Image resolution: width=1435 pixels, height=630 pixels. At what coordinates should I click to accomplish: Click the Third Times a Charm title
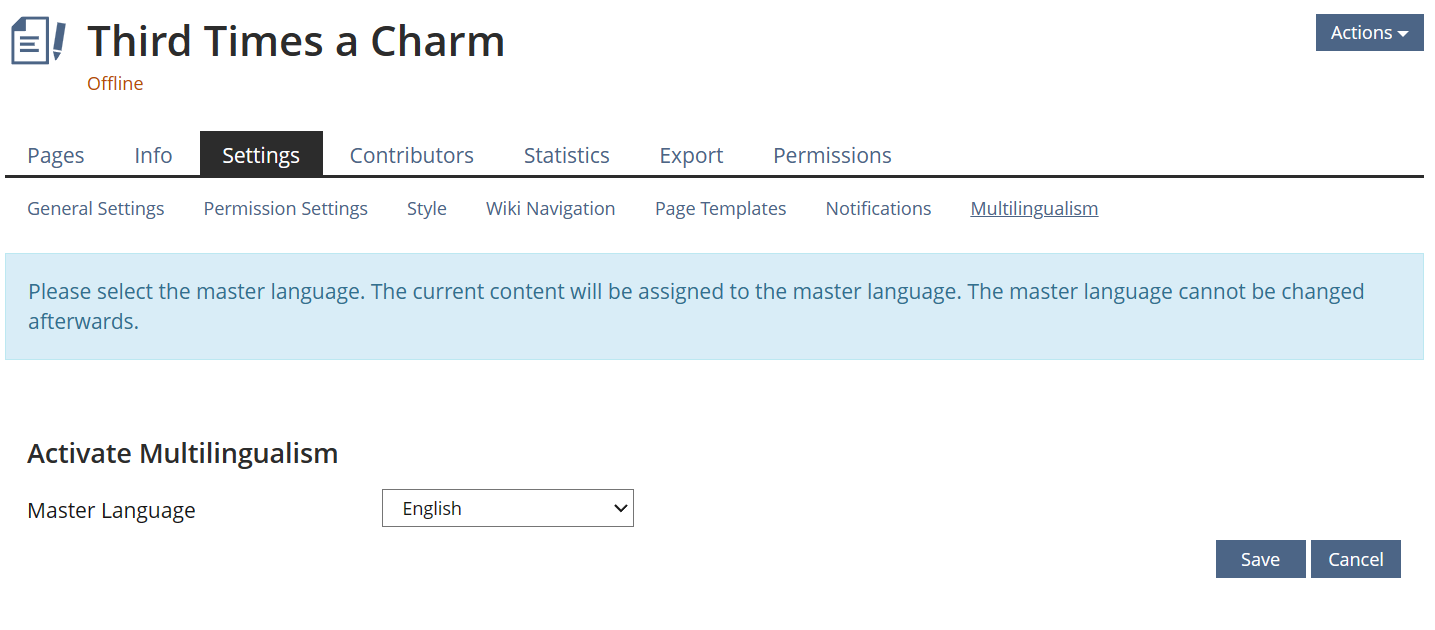pyautogui.click(x=296, y=41)
